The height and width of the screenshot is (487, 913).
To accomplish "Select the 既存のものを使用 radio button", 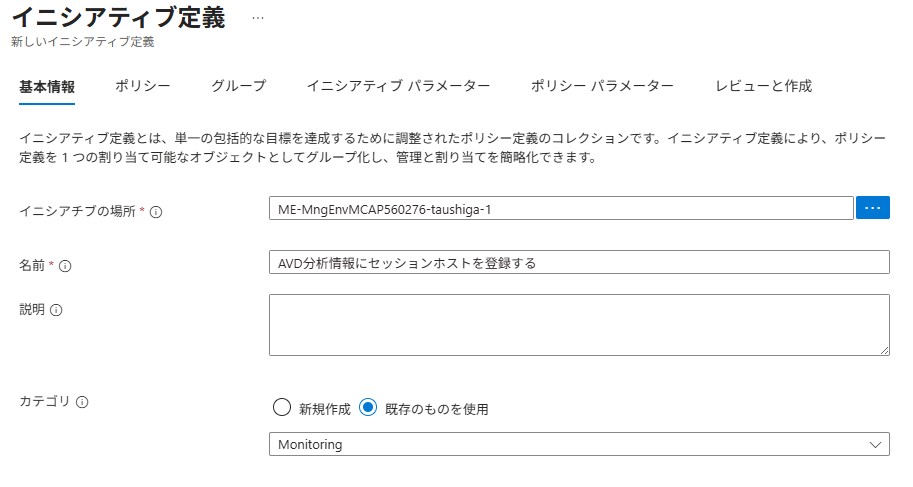I will tap(368, 408).
